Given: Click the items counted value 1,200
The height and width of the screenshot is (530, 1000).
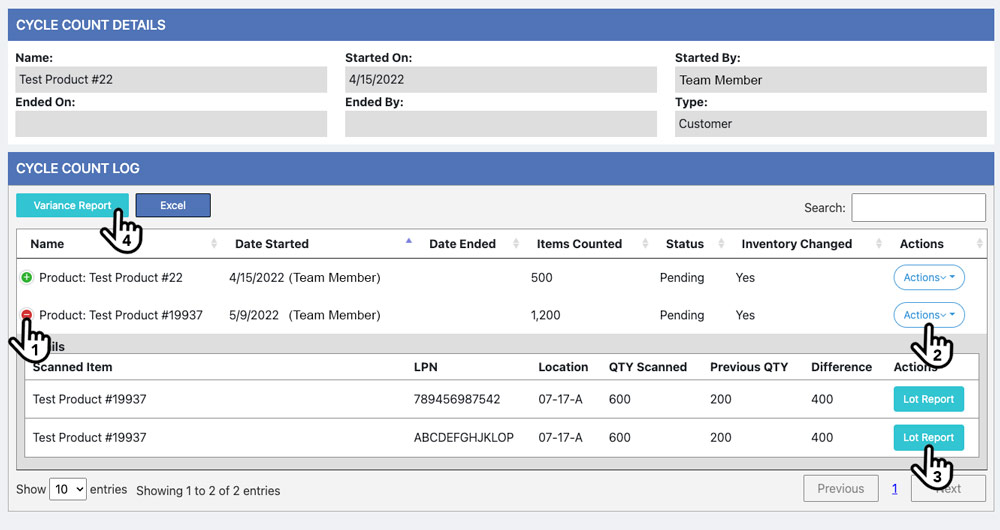Looking at the screenshot, I should tap(545, 315).
